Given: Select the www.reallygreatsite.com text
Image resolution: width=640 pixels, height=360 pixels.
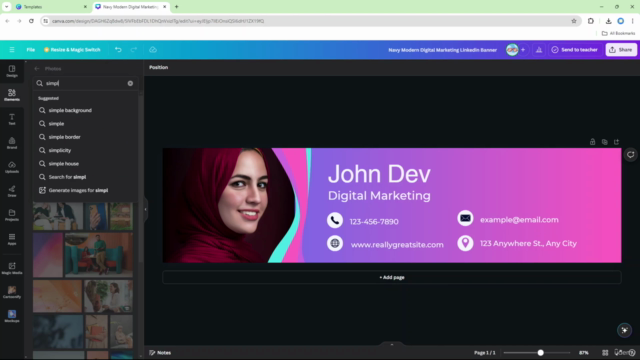Looking at the screenshot, I should (397, 244).
